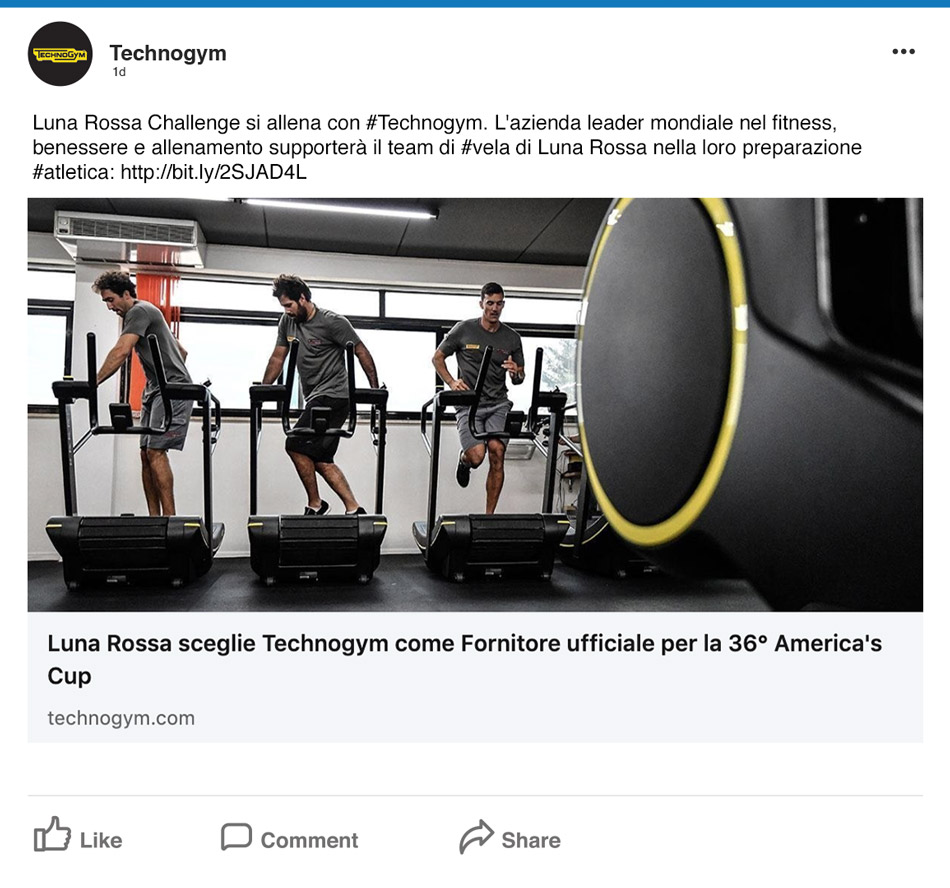Click the speech bubble Comment icon
The width and height of the screenshot is (950, 888).
236,837
